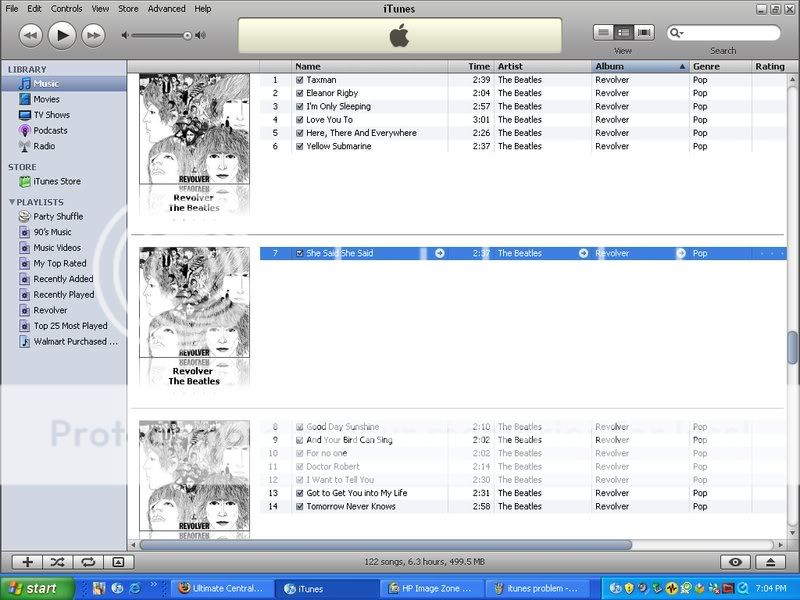Sort tracks by the Time column header
This screenshot has width=800, height=600.
pyautogui.click(x=471, y=66)
